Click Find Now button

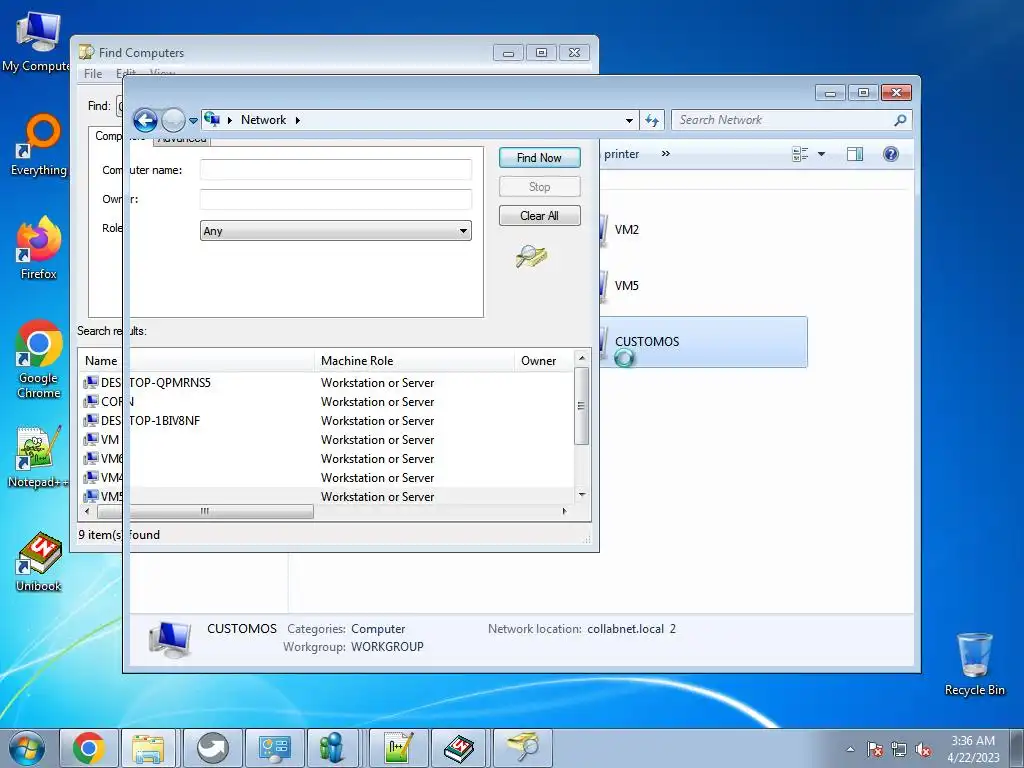click(x=539, y=157)
